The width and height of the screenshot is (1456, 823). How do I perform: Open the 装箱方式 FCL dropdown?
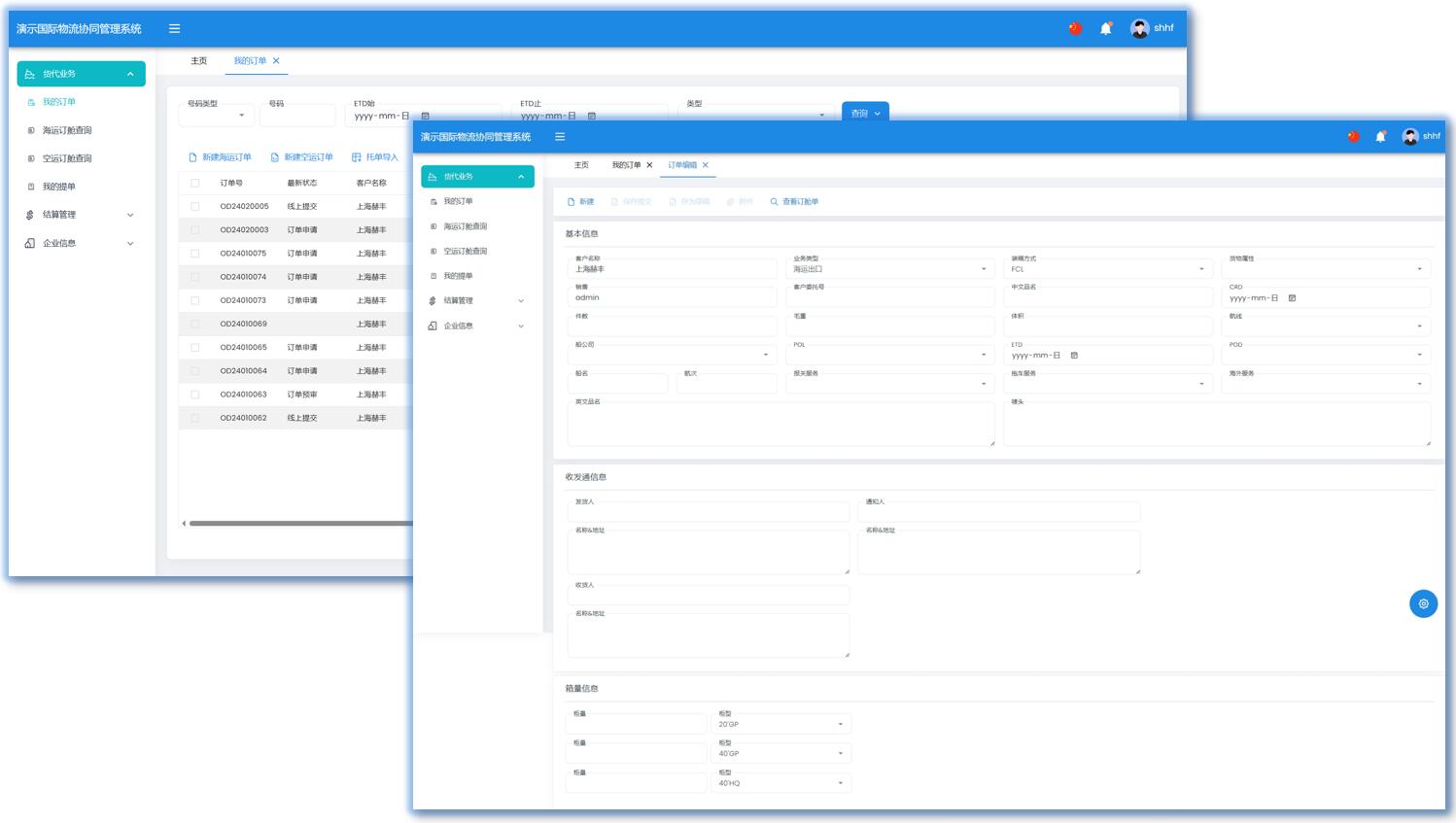(1107, 269)
